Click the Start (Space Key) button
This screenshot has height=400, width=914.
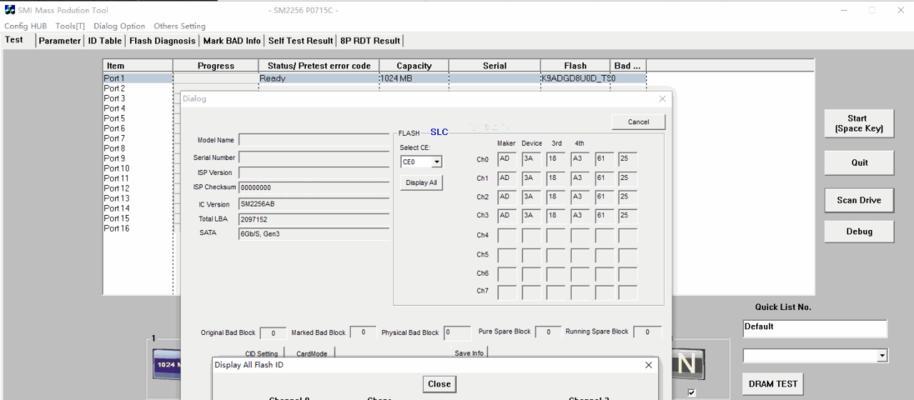point(859,124)
